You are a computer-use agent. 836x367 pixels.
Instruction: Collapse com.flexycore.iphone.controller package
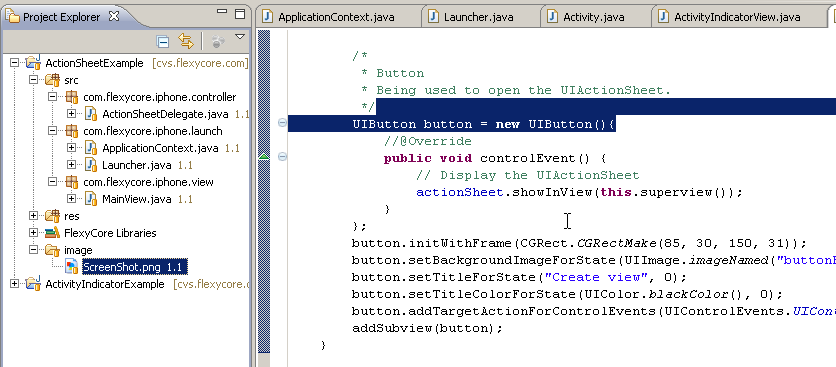click(52, 97)
